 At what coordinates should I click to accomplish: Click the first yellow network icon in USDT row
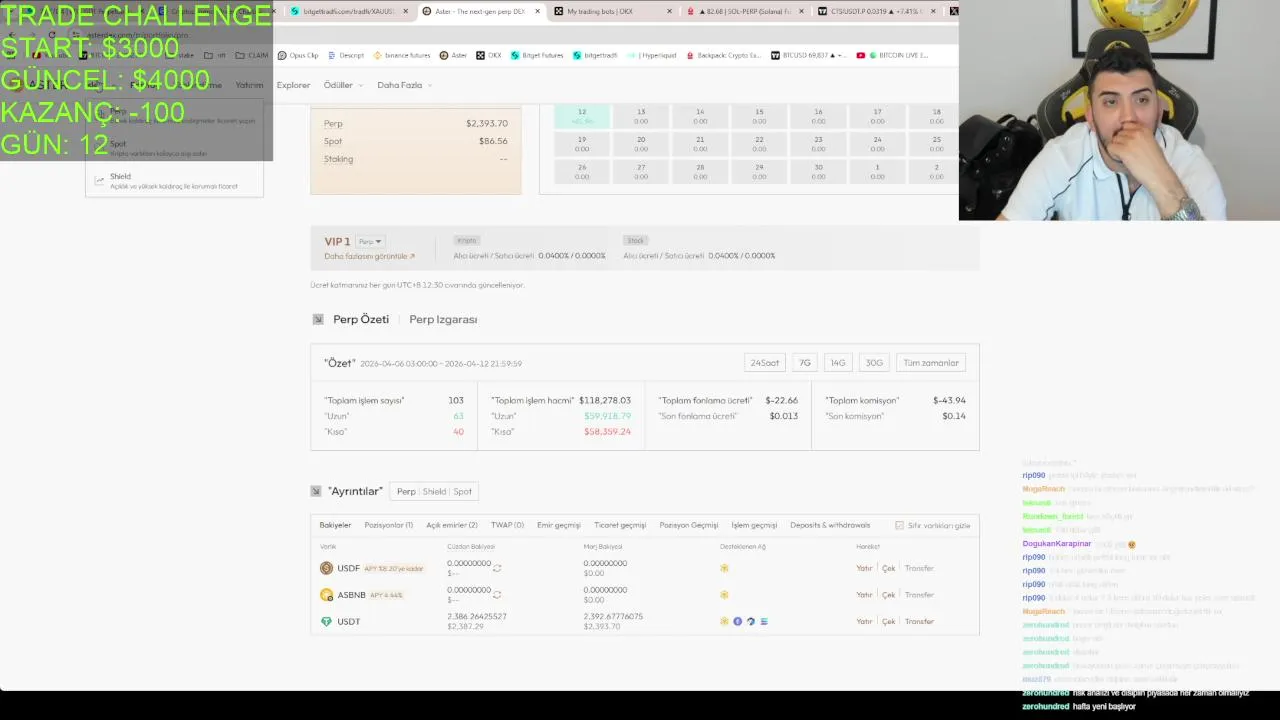[x=724, y=621]
